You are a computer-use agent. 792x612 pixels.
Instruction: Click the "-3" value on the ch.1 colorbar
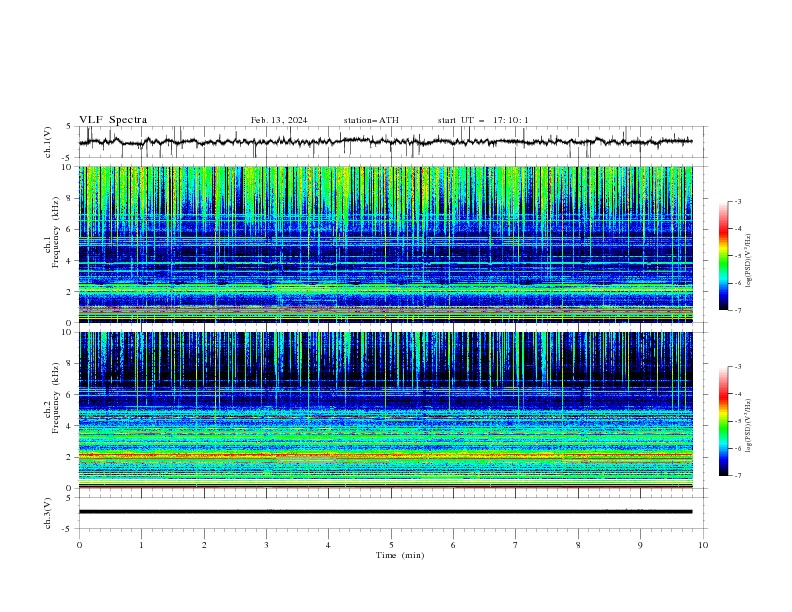click(738, 201)
